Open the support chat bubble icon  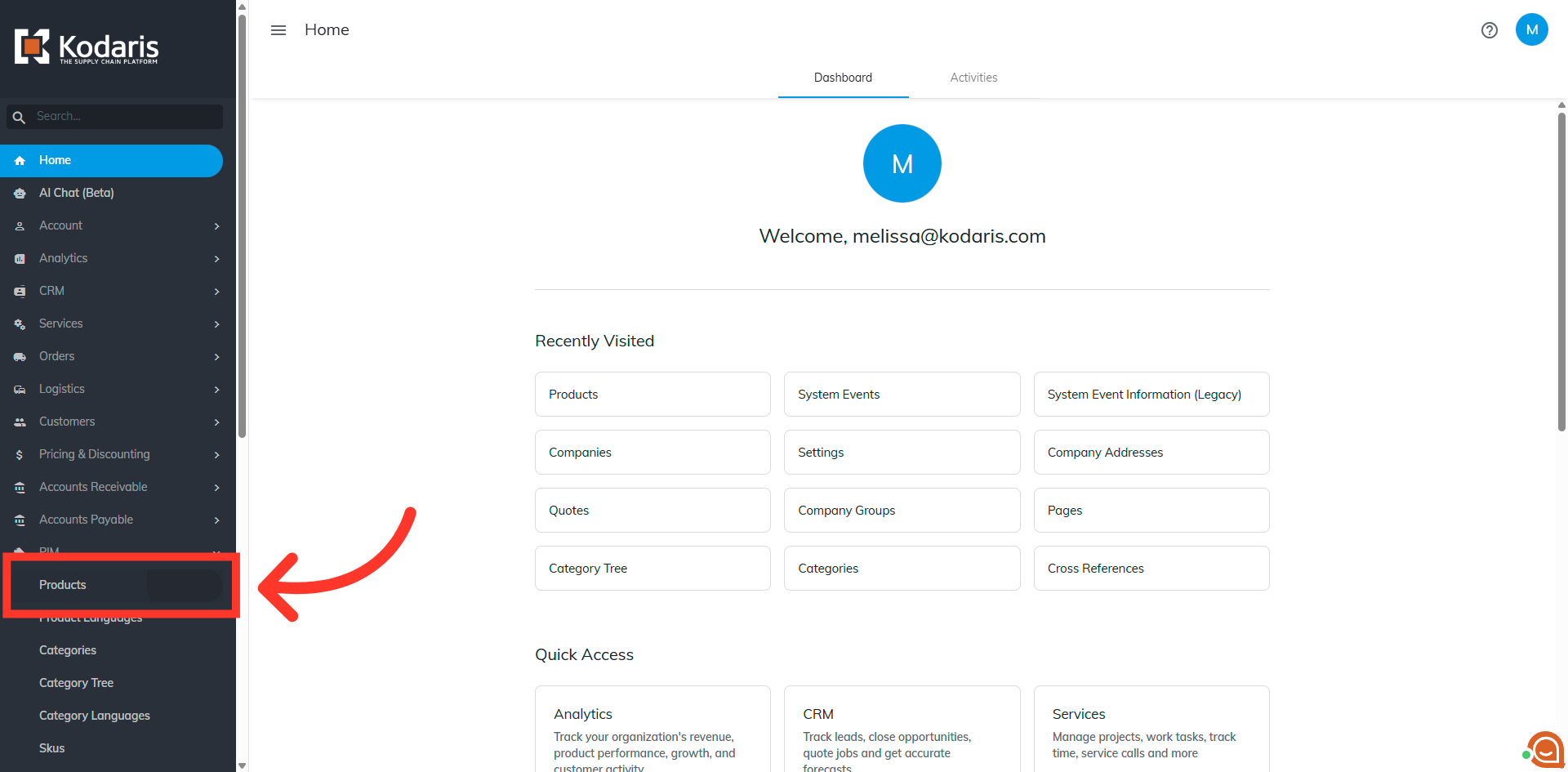click(x=1544, y=749)
